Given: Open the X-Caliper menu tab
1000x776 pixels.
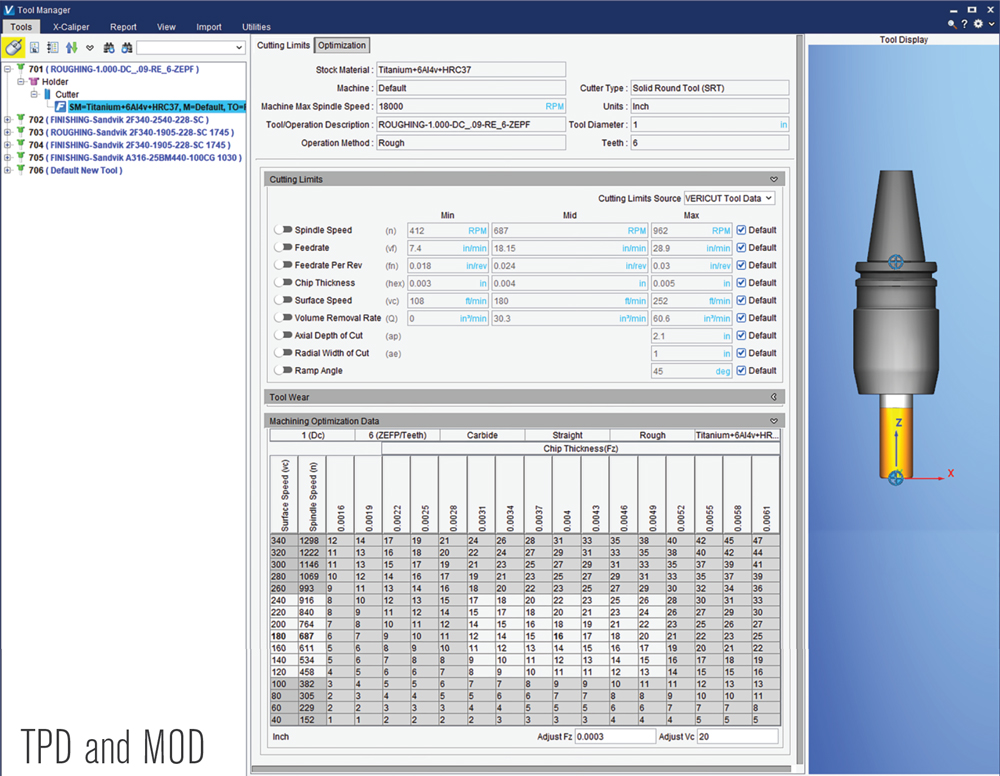Looking at the screenshot, I should [x=69, y=27].
